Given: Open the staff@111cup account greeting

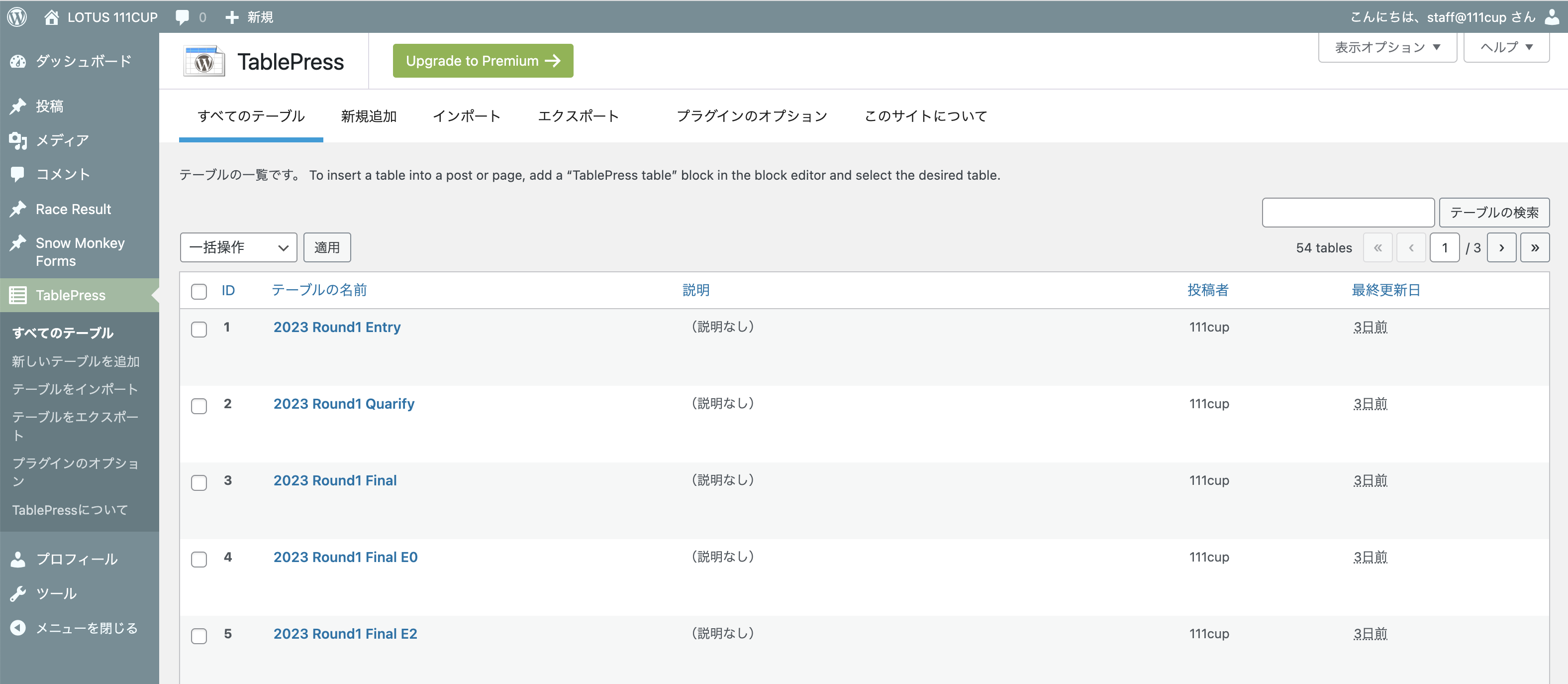Looking at the screenshot, I should pos(1443,17).
